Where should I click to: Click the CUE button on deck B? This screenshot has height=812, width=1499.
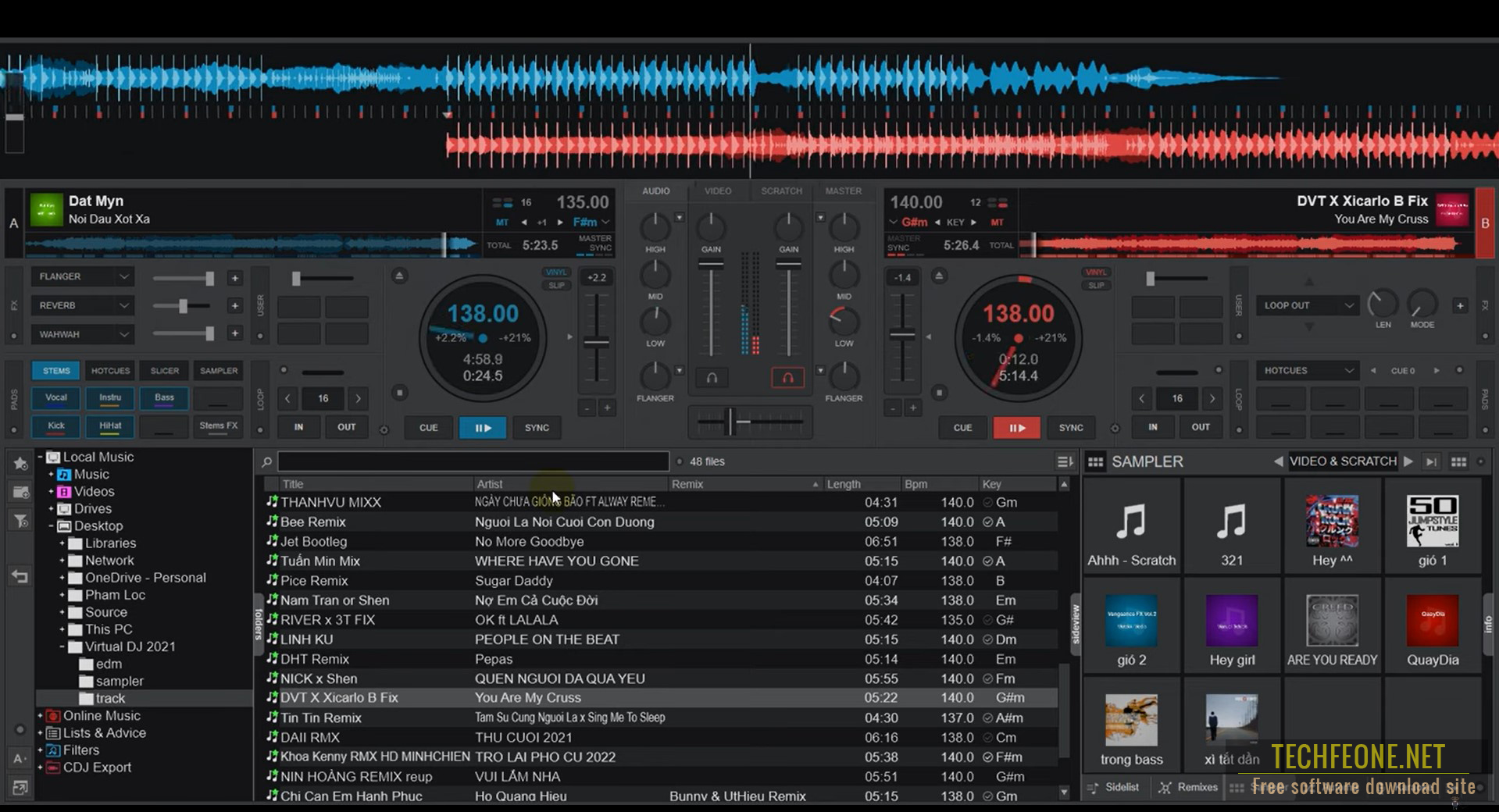pyautogui.click(x=962, y=428)
